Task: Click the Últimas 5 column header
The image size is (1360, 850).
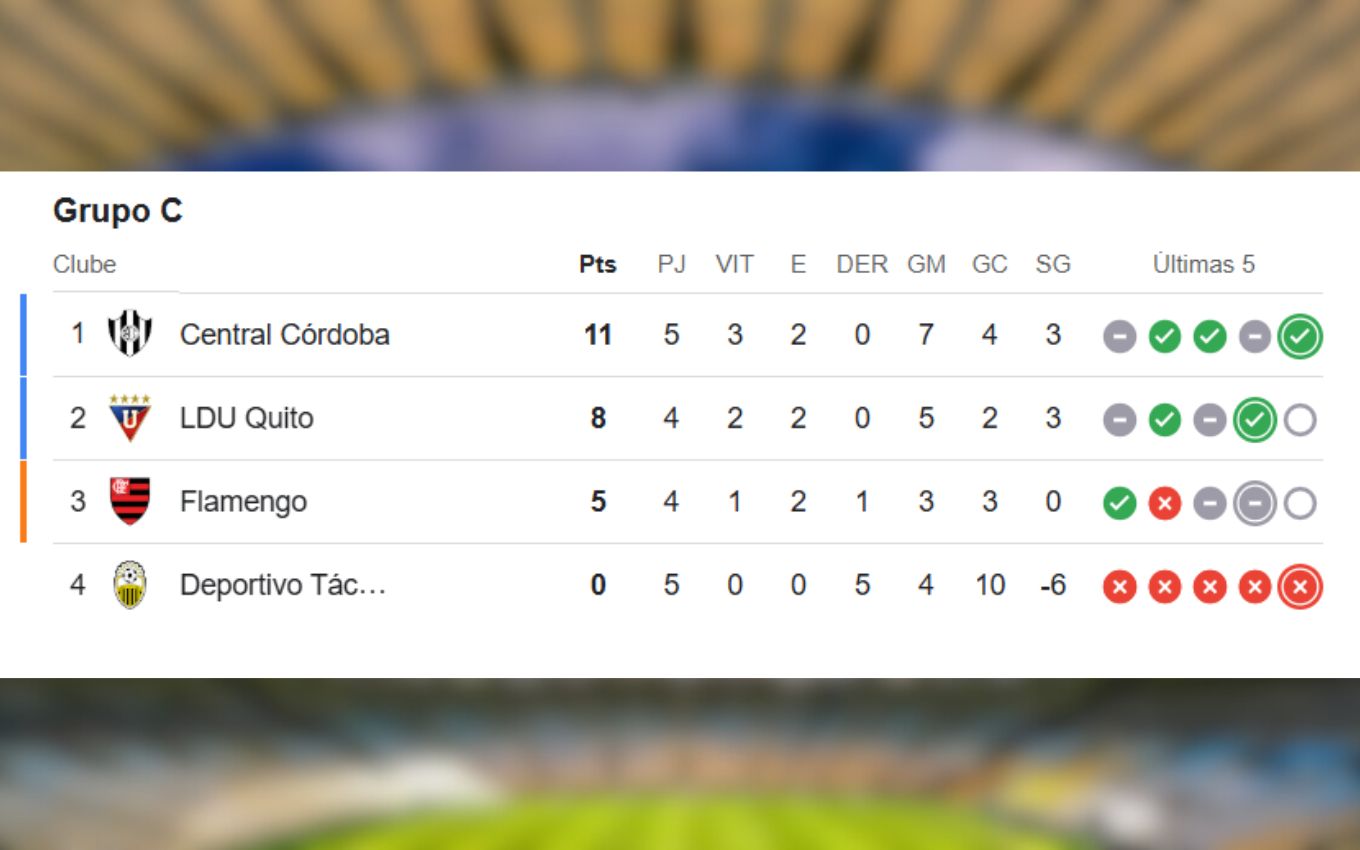Action: (1203, 264)
